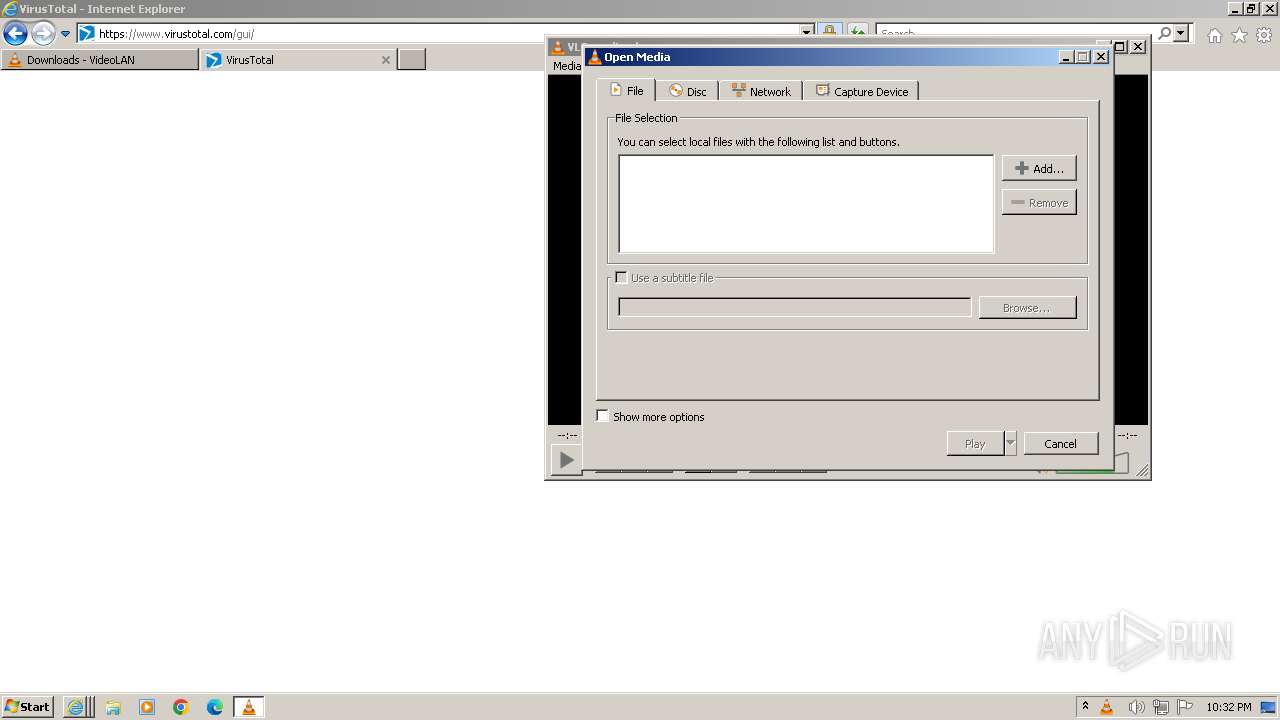
Task: Enable Show more options checkbox
Action: [x=603, y=416]
